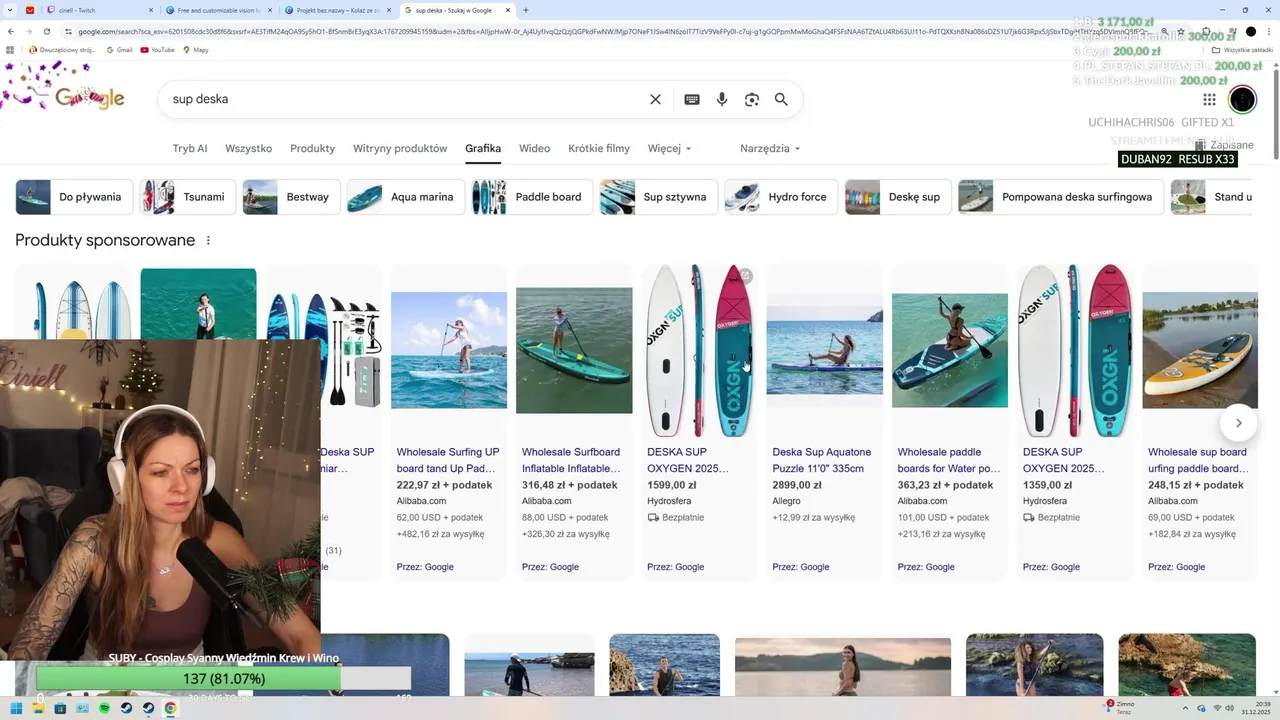Open the sponsored products three-dot options
This screenshot has width=1280, height=720.
[208, 240]
